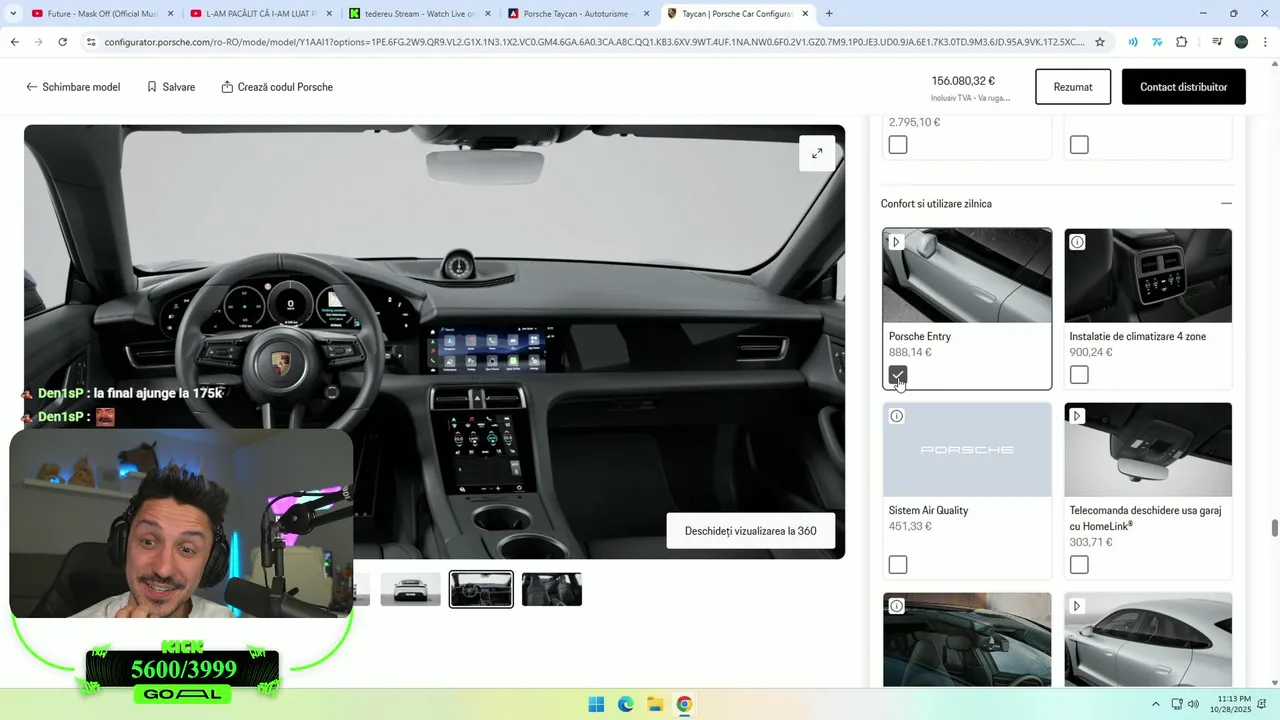Open the network icon in system tray
The height and width of the screenshot is (720, 1280).
point(1177,704)
